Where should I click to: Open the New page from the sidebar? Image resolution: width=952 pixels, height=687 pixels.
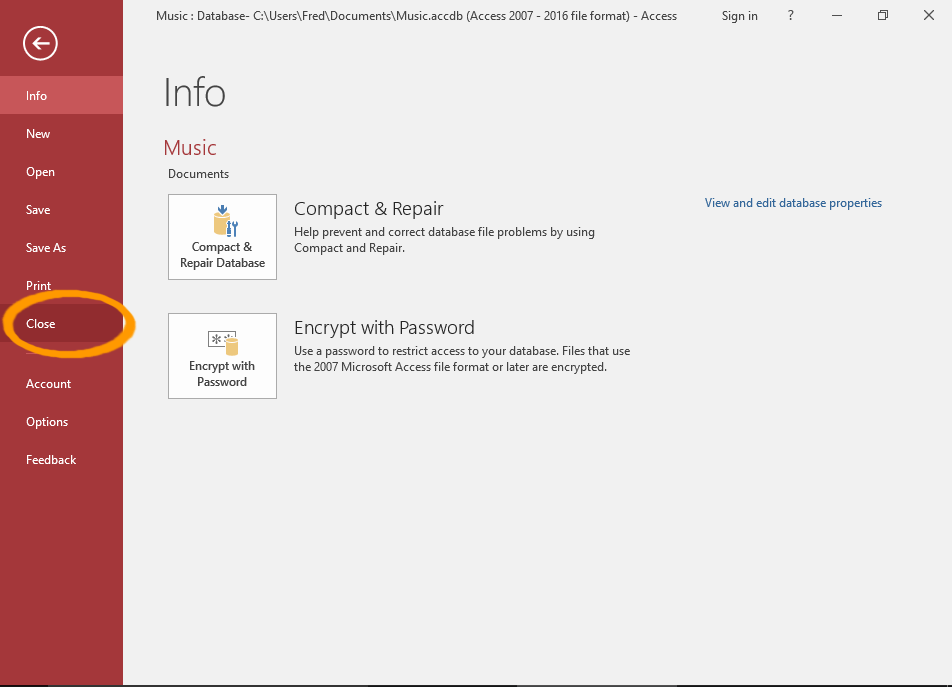click(37, 133)
